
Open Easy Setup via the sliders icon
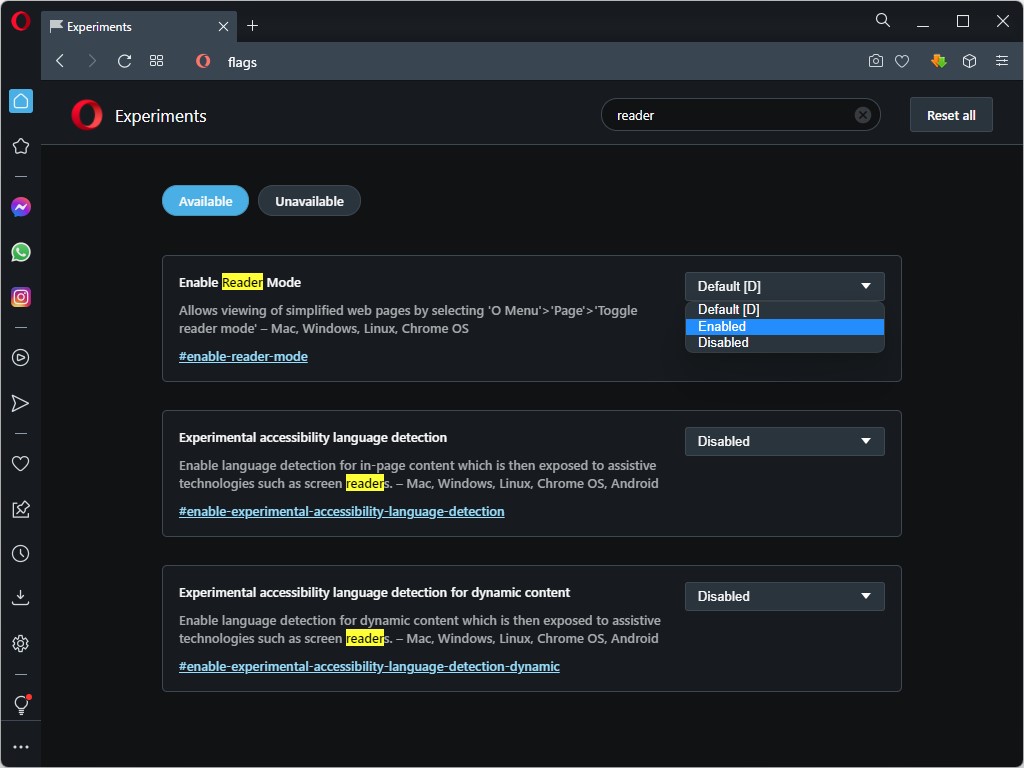point(1001,61)
